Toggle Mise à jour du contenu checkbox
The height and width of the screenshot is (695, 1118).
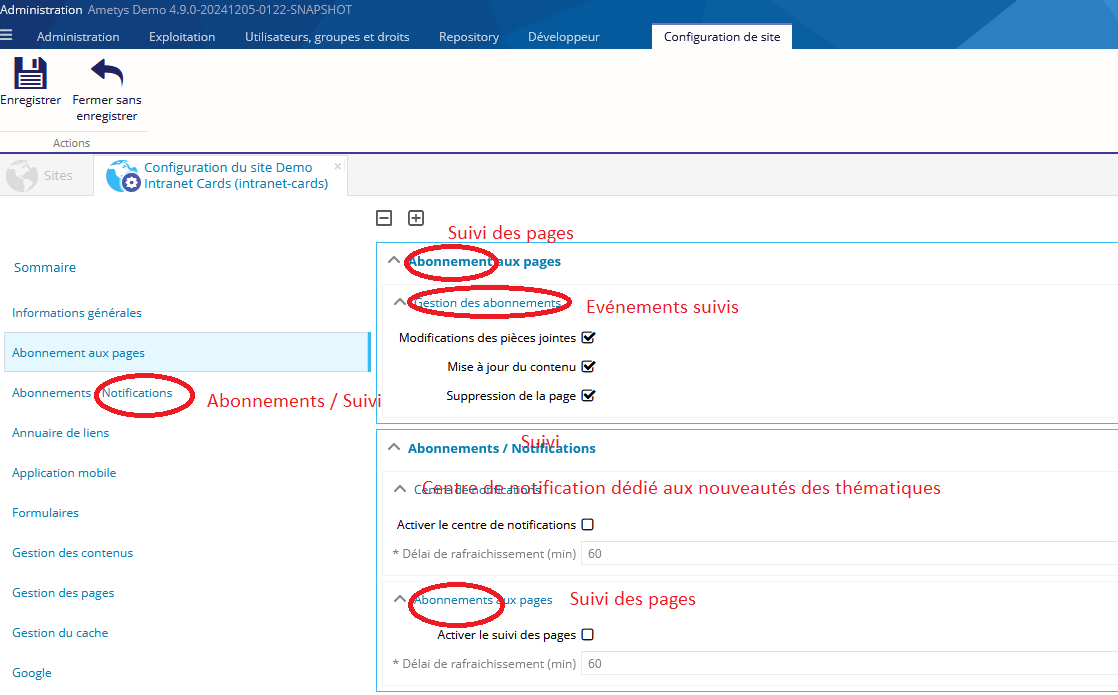588,367
